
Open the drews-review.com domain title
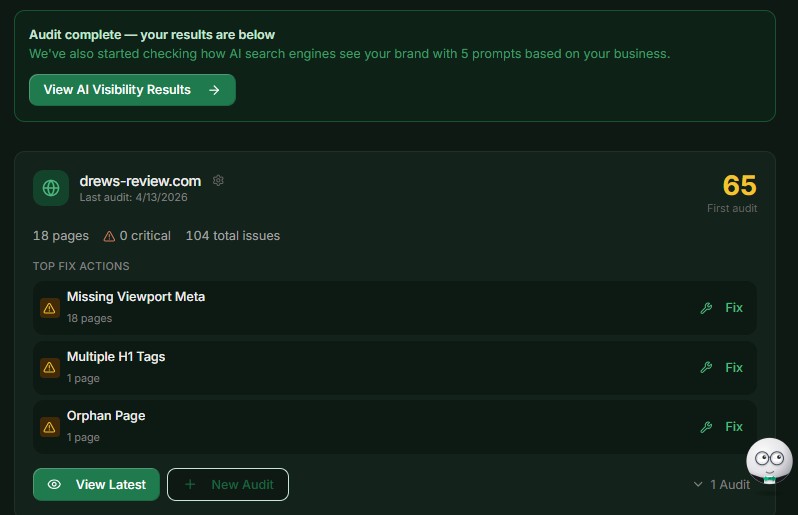(140, 181)
